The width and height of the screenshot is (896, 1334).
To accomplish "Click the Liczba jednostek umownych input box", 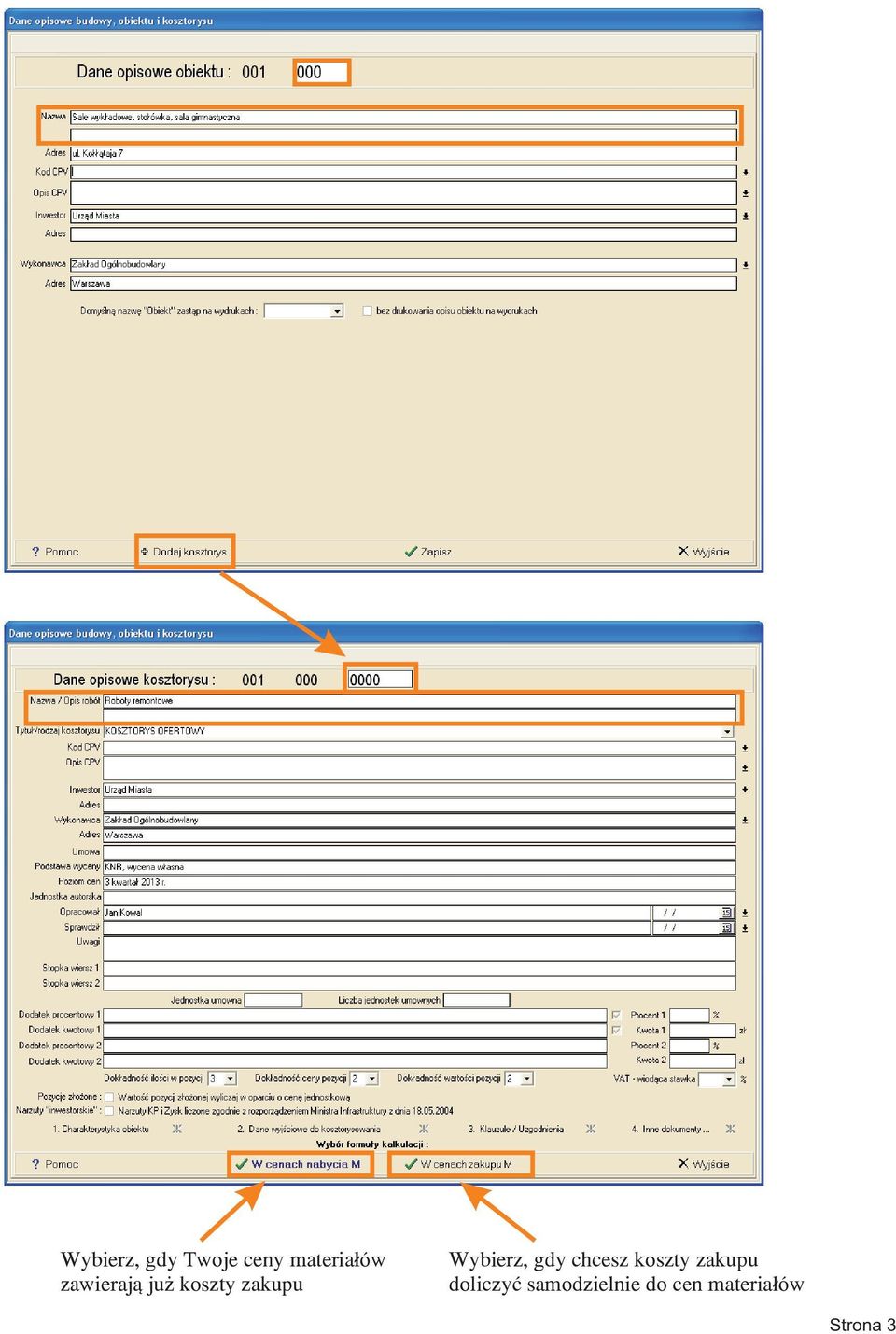I will coord(477,1001).
